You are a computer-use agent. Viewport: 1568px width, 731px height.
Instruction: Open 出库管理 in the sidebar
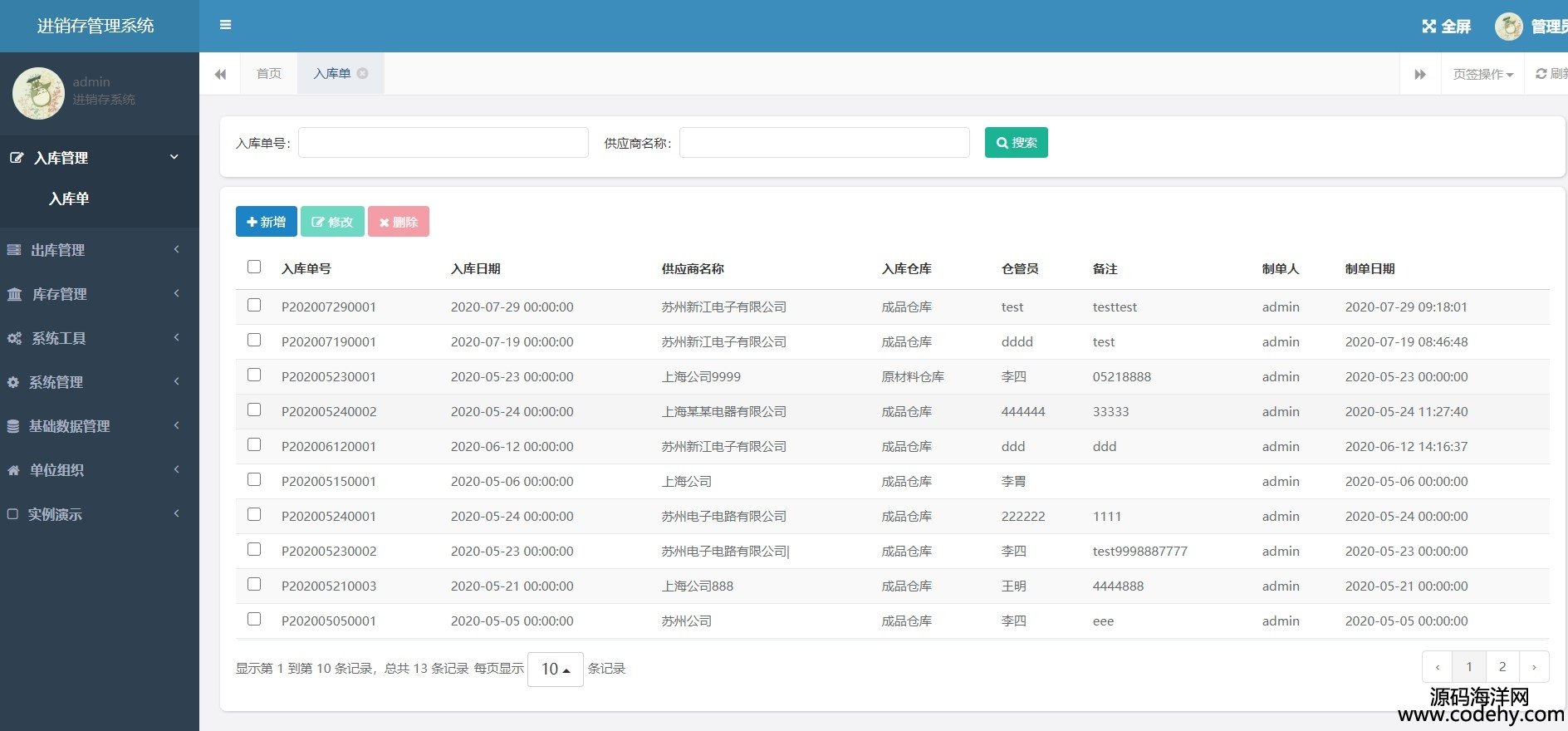click(57, 250)
